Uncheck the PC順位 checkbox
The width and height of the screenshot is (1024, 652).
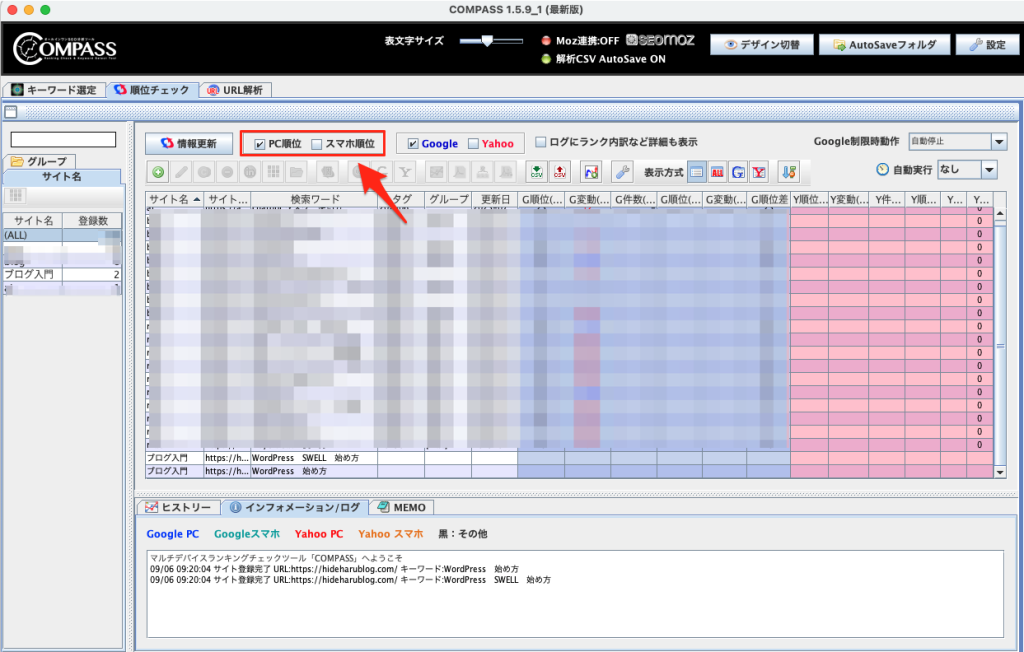click(260, 144)
